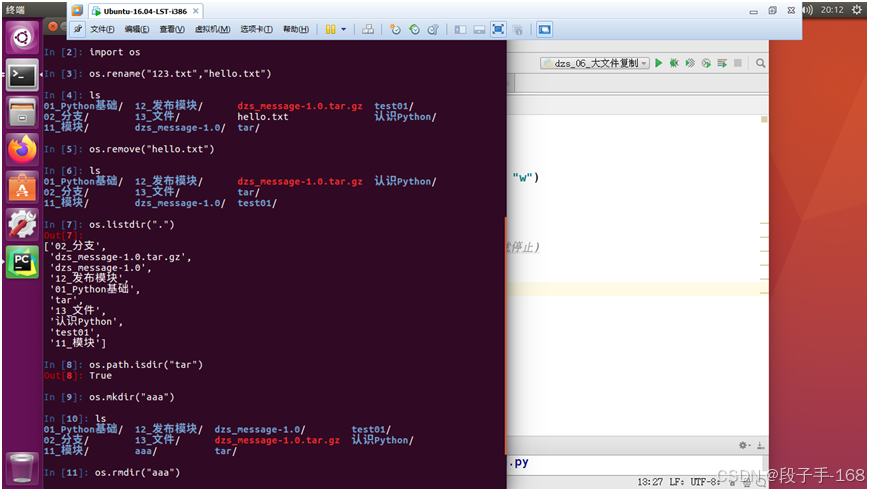Click the True output of Out[8]
Viewport: 869px width, 491px height.
pos(100,376)
